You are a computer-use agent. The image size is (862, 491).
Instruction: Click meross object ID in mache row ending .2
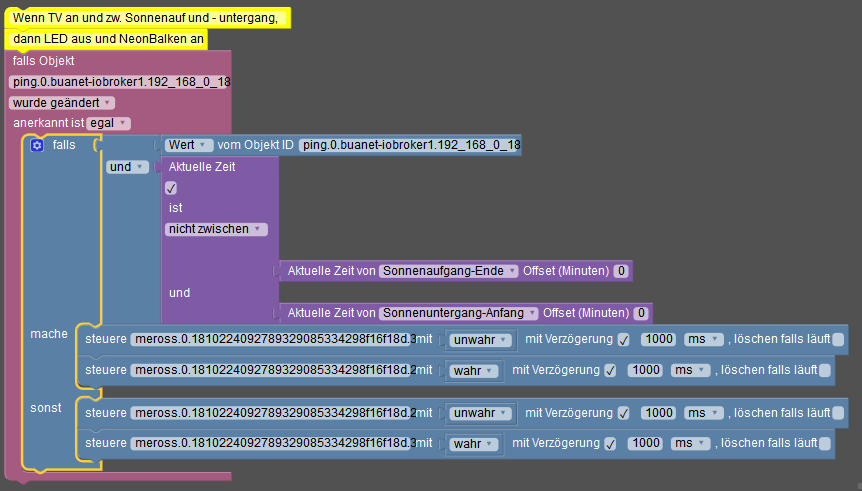click(x=273, y=371)
